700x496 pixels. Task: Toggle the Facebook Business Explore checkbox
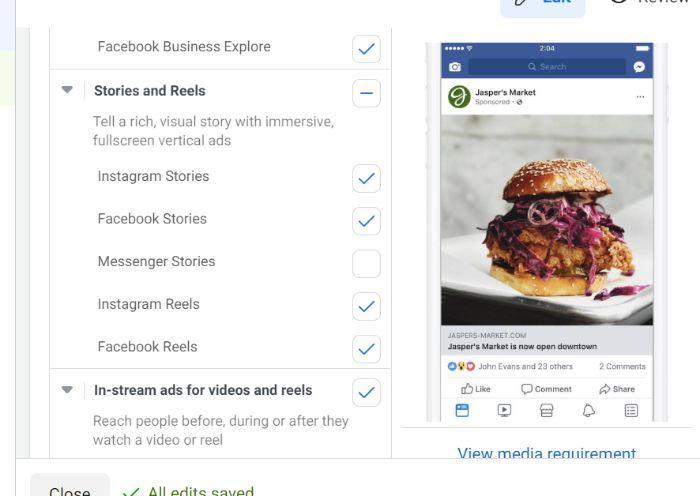click(367, 49)
